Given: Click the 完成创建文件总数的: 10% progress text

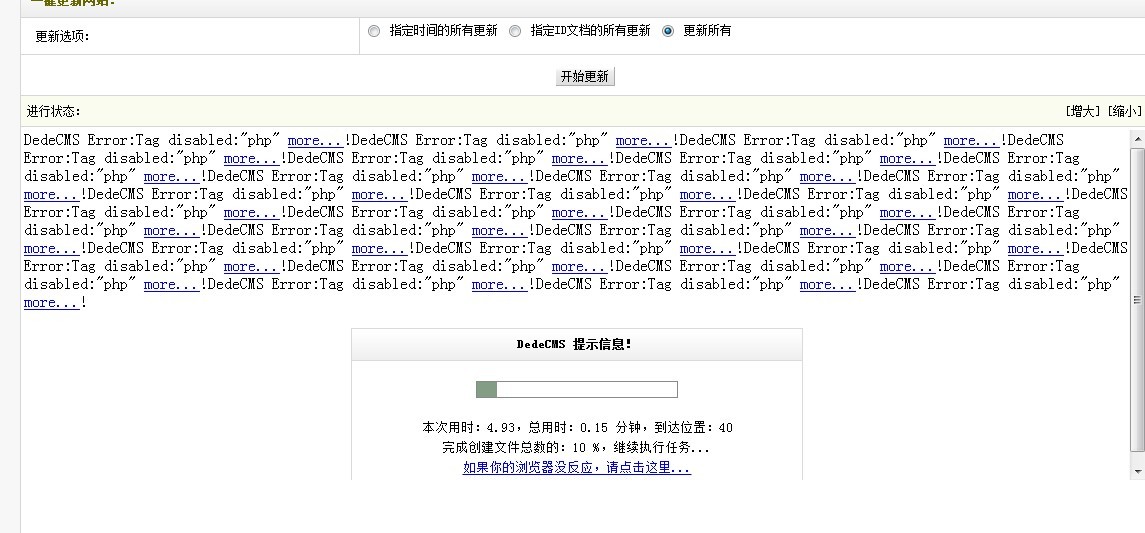Looking at the screenshot, I should (x=576, y=447).
